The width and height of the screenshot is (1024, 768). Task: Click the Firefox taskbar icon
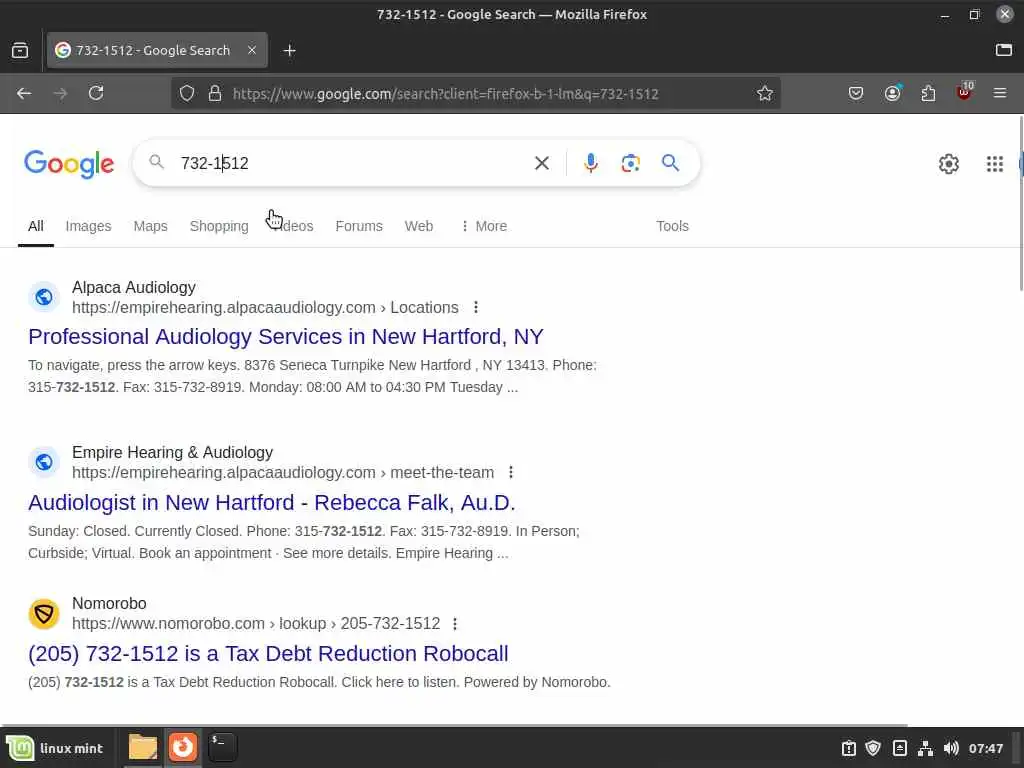pos(183,747)
